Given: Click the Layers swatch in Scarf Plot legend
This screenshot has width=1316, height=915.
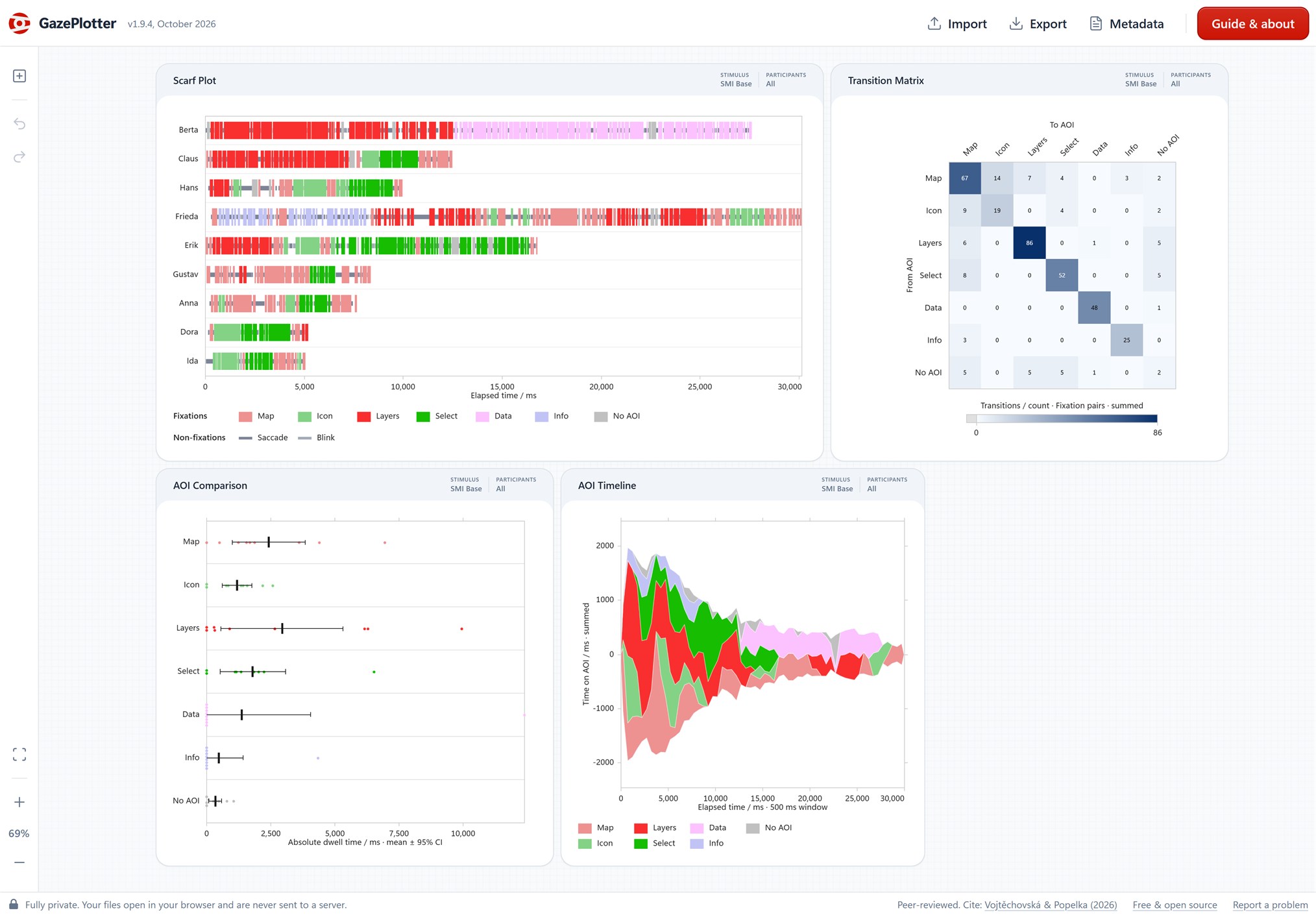Looking at the screenshot, I should point(363,417).
